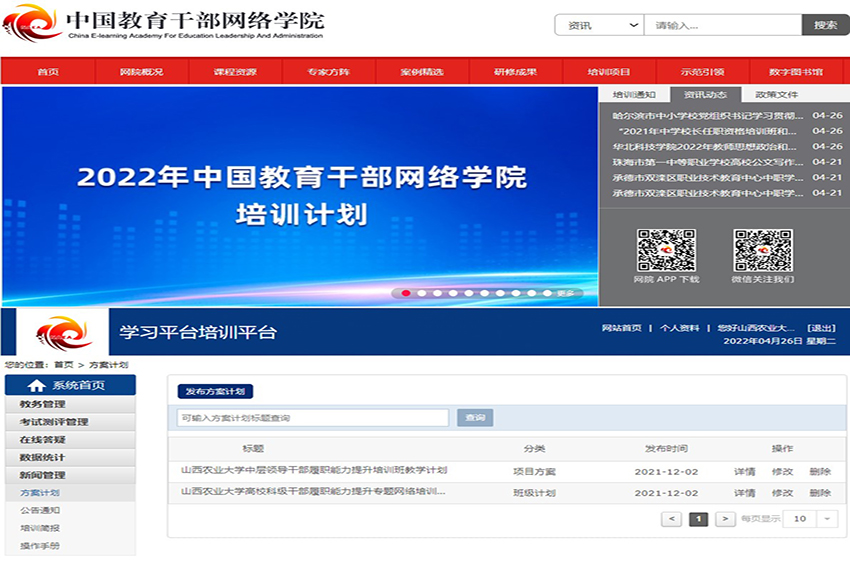Click the 发布方案计划 button

[x=215, y=391]
